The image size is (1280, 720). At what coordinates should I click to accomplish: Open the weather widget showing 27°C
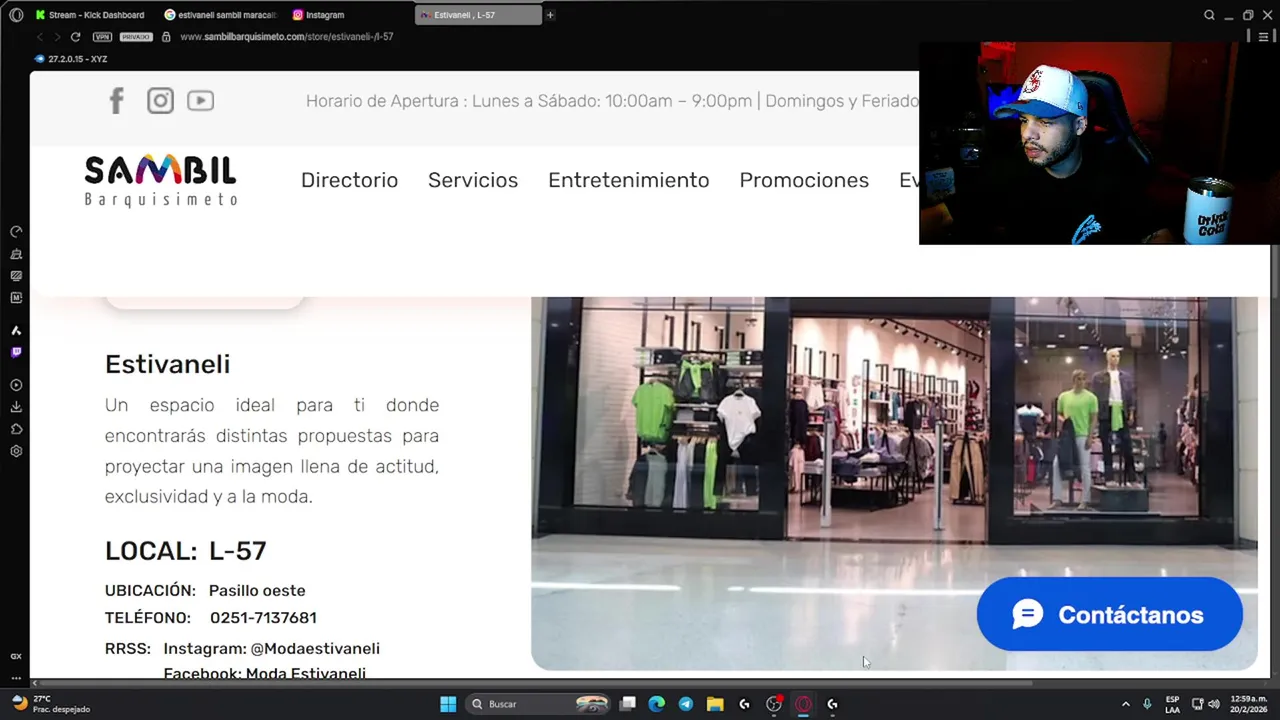pos(50,704)
